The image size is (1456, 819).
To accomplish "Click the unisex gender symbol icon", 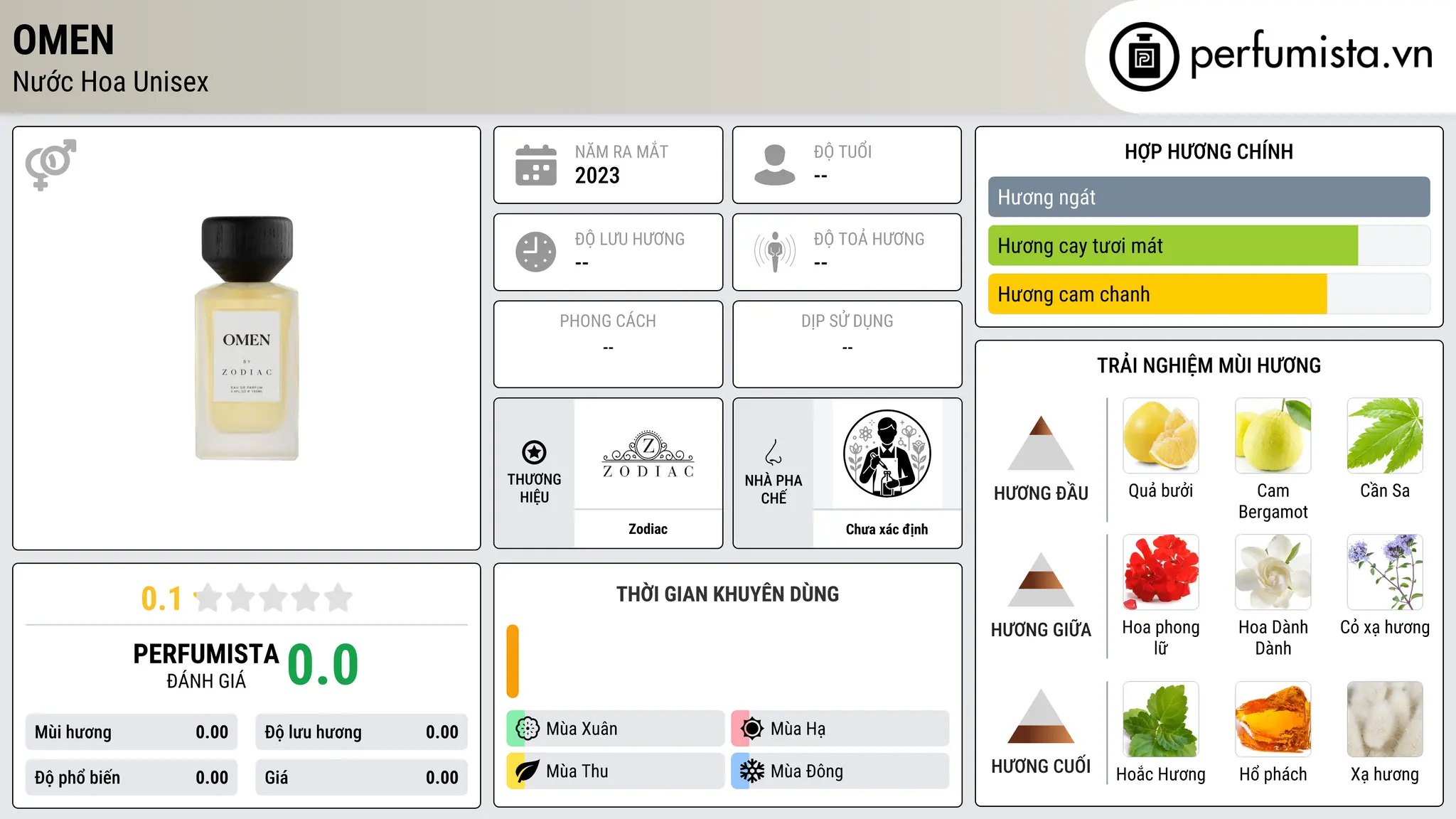I will click(50, 164).
